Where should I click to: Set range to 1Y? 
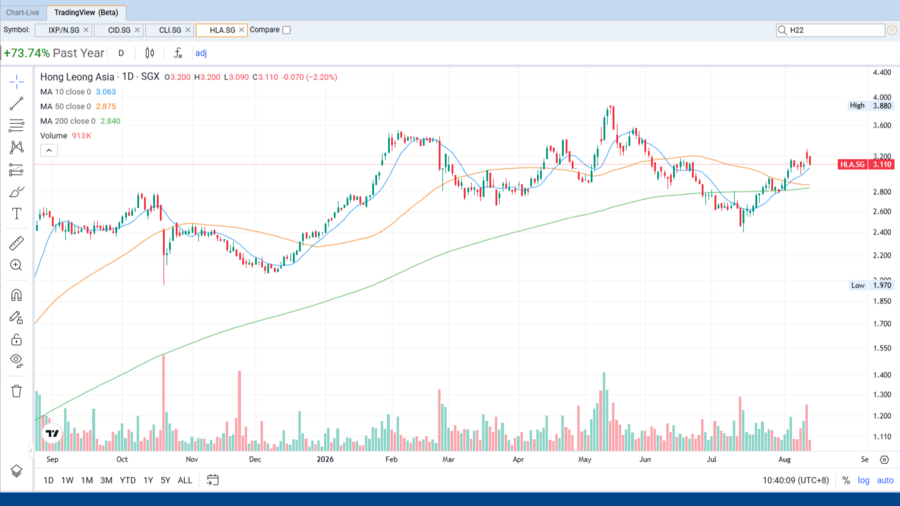tap(148, 480)
